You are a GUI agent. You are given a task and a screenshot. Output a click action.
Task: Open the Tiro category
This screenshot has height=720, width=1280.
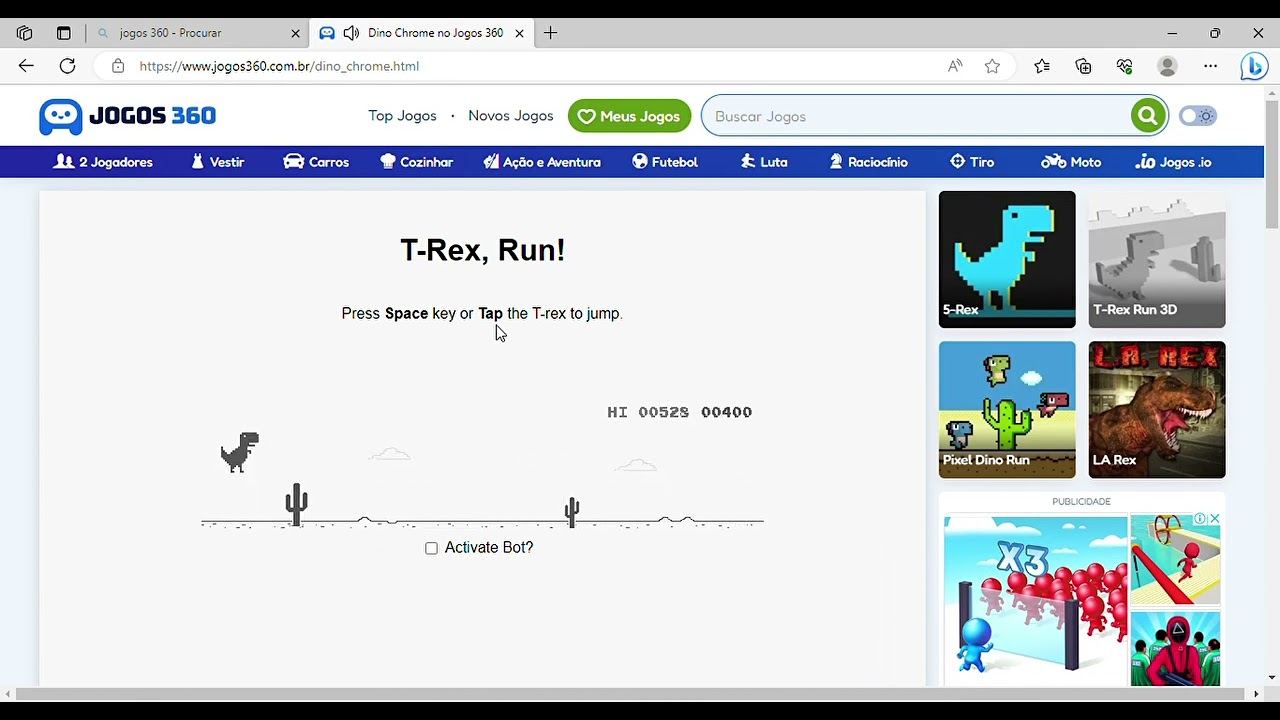coord(971,162)
